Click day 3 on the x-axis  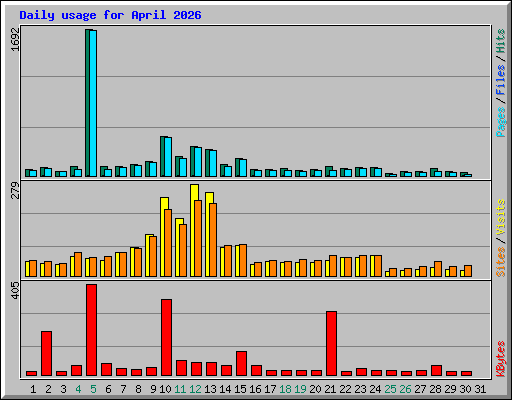tap(63, 389)
